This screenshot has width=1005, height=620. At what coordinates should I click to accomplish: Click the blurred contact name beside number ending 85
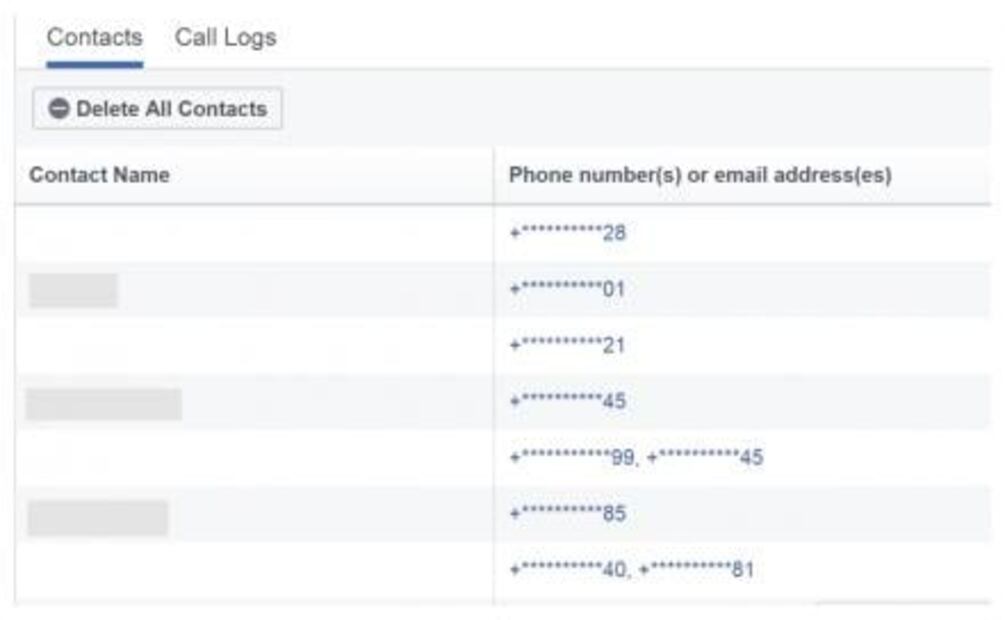point(97,517)
